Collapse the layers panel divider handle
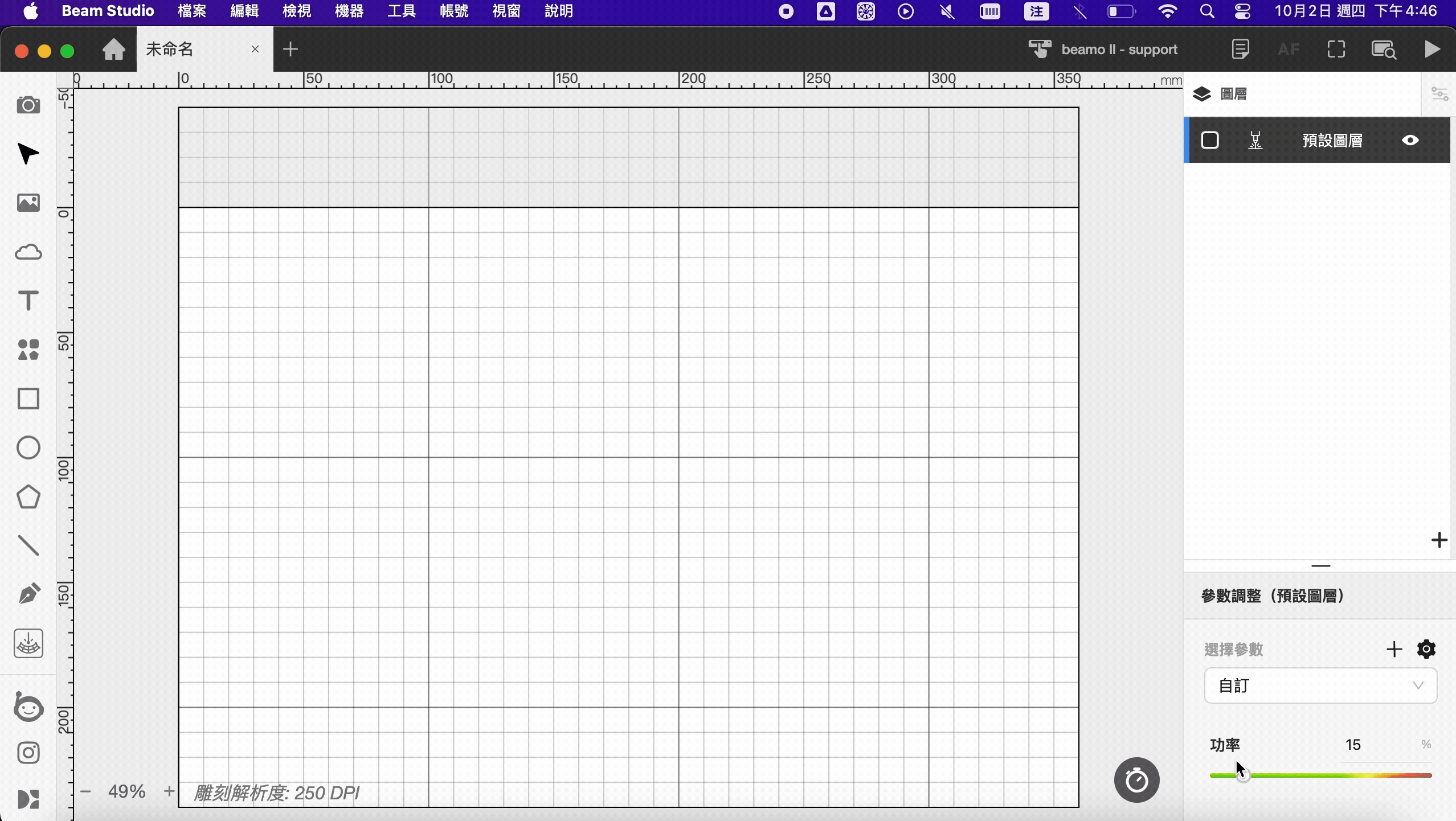The width and height of the screenshot is (1456, 821). point(1320,566)
